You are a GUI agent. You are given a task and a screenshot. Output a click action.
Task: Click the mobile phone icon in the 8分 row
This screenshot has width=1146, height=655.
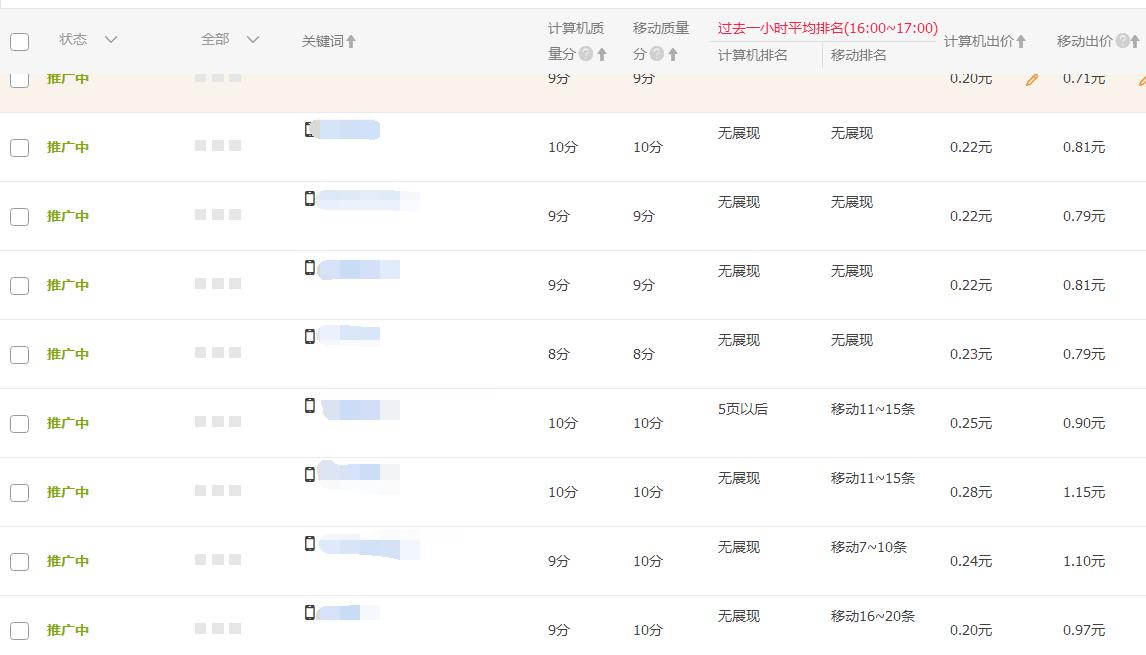click(x=310, y=337)
